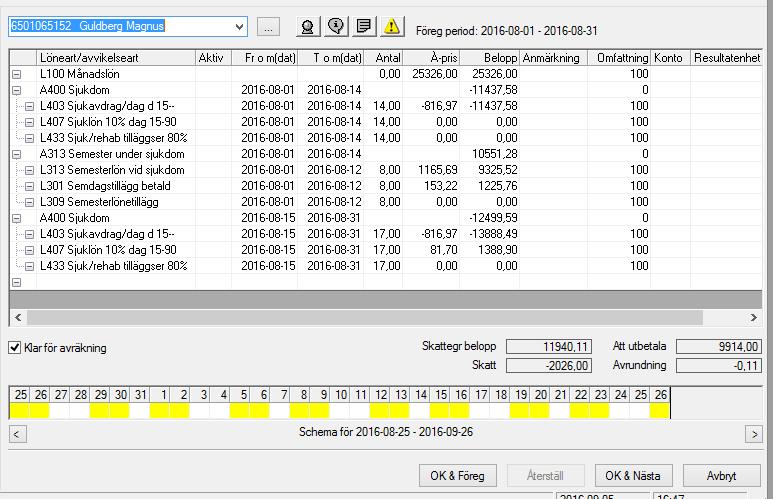Image resolution: width=773 pixels, height=499 pixels.
Task: Select the L100 Månadslön belopp 25326,00 cell
Action: [490, 74]
